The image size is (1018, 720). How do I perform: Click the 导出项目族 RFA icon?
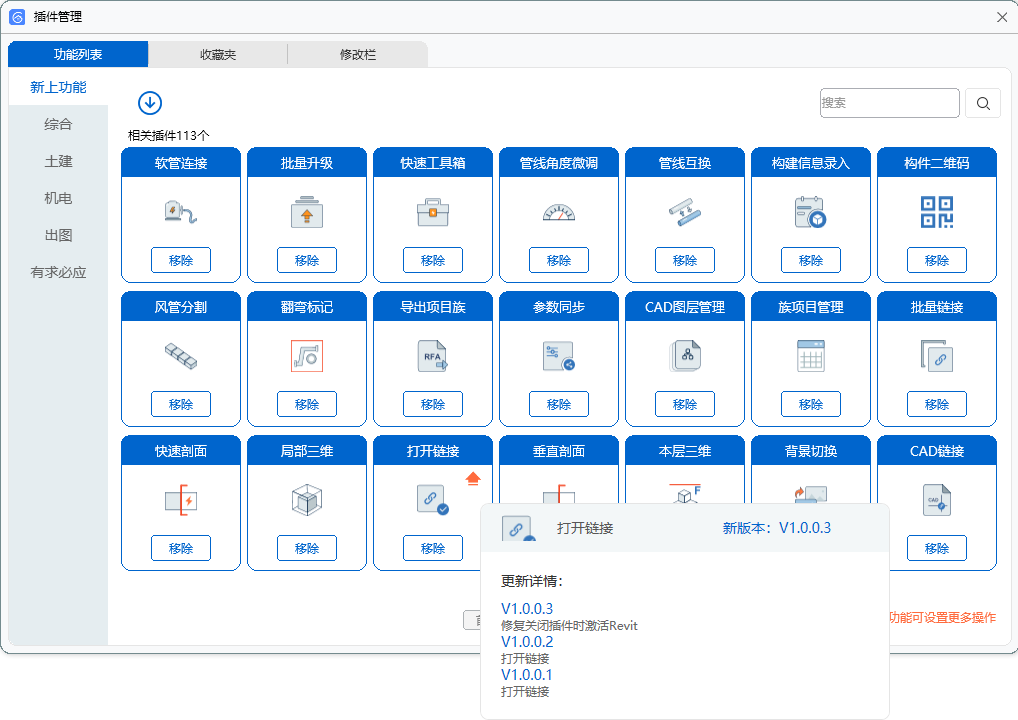(x=432, y=356)
